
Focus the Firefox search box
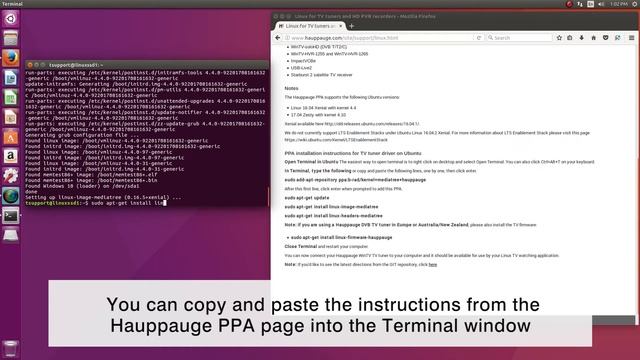click(519, 38)
